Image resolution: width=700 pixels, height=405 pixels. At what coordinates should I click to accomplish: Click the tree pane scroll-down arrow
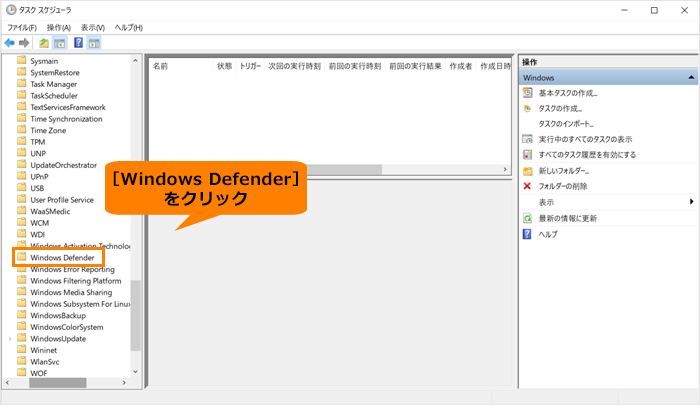tap(136, 372)
